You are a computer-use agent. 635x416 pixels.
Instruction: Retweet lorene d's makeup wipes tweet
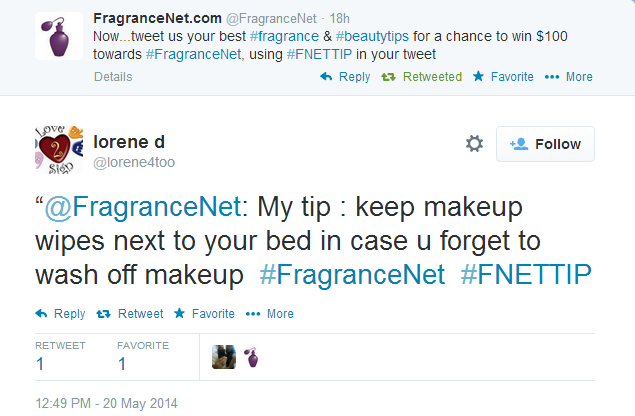(x=130, y=314)
